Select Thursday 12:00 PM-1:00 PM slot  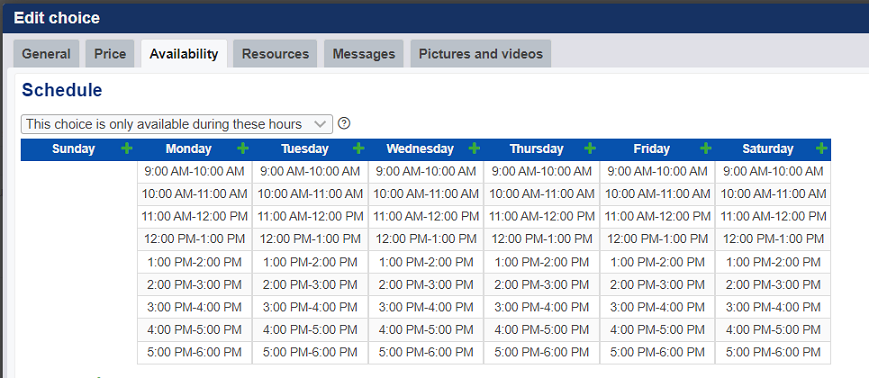tap(541, 239)
